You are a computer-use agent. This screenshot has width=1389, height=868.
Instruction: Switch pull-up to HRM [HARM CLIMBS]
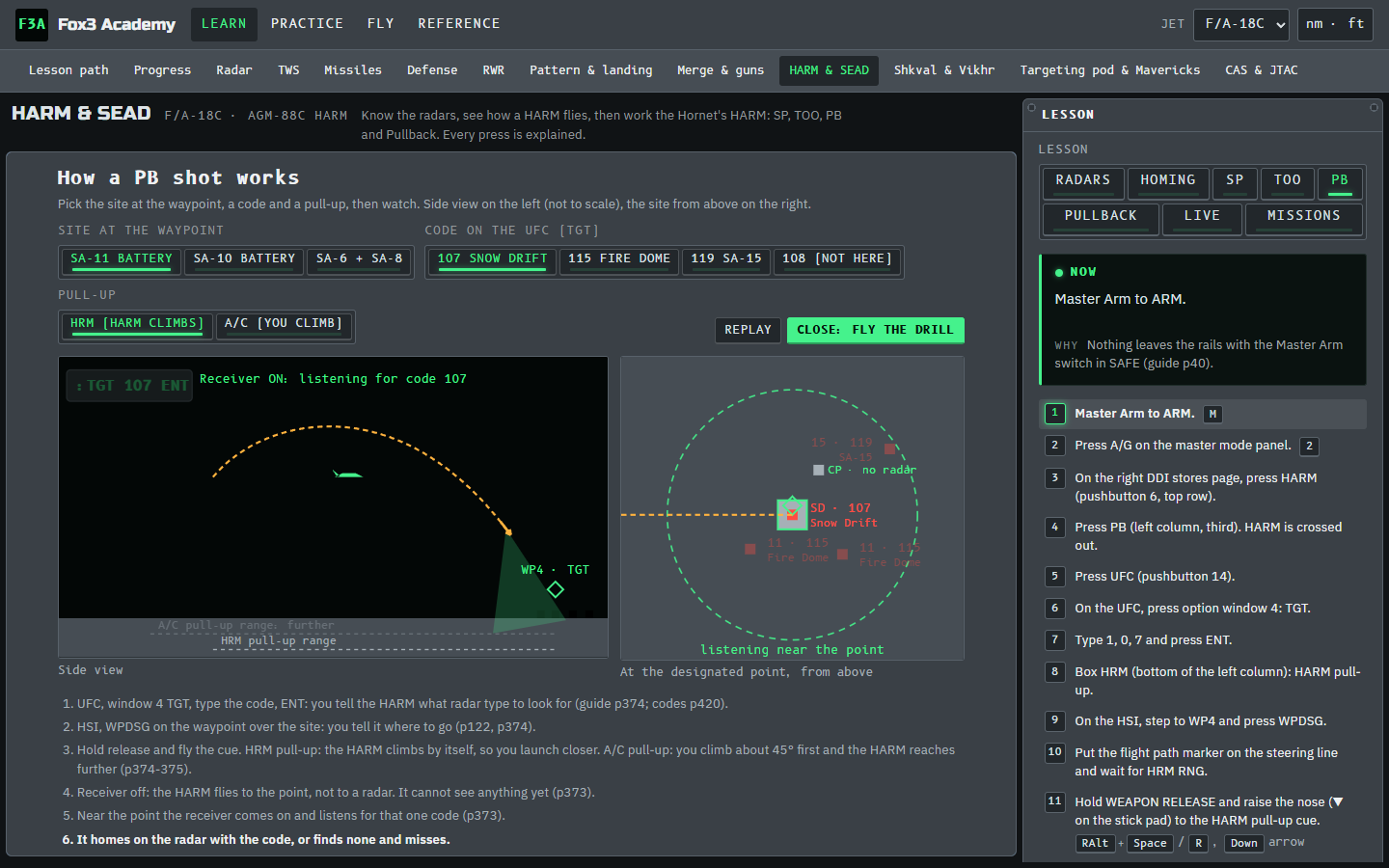(137, 325)
